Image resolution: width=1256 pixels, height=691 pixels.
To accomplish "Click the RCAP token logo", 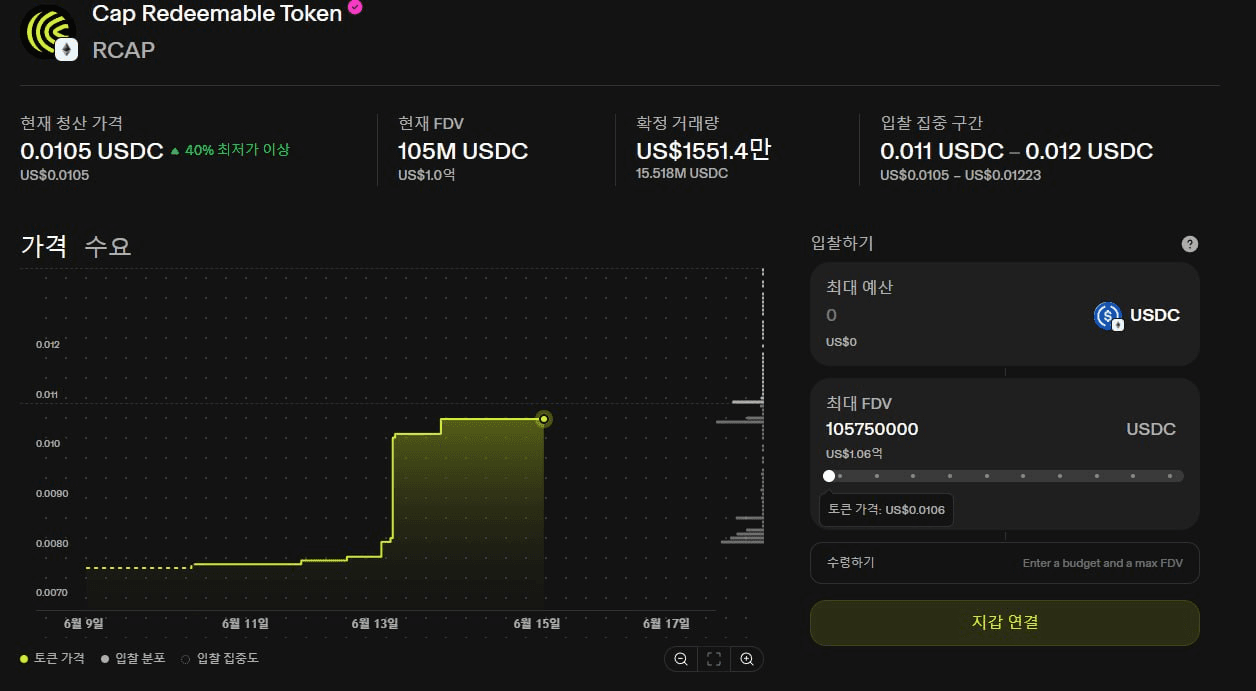I will 48,32.
